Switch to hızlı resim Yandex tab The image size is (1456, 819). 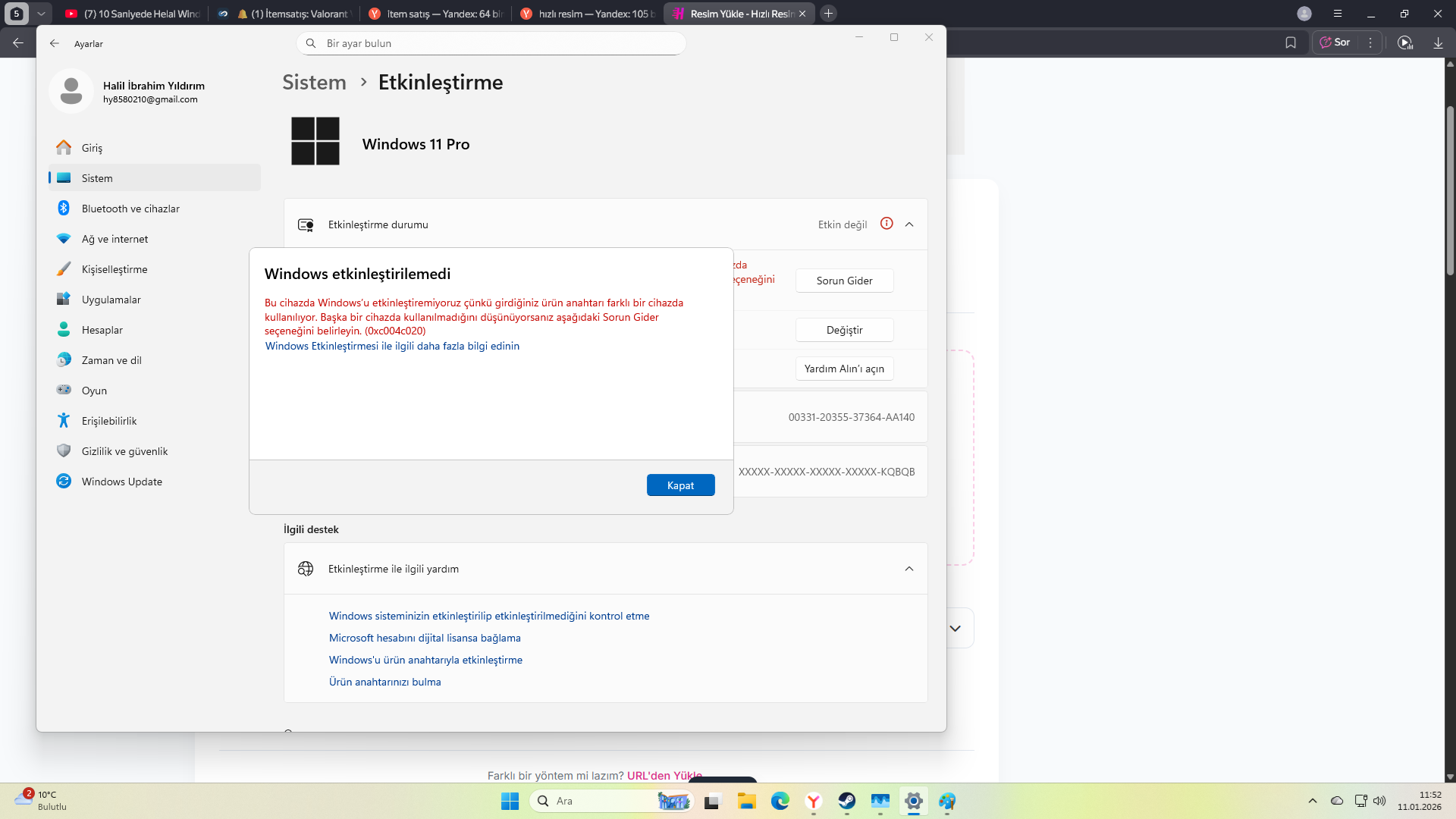coord(588,14)
